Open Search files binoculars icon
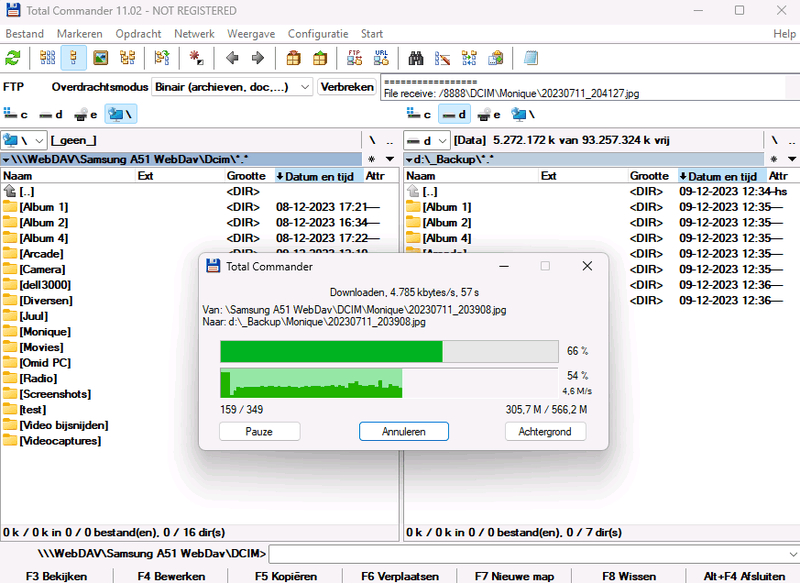The height and width of the screenshot is (583, 800). tap(416, 58)
